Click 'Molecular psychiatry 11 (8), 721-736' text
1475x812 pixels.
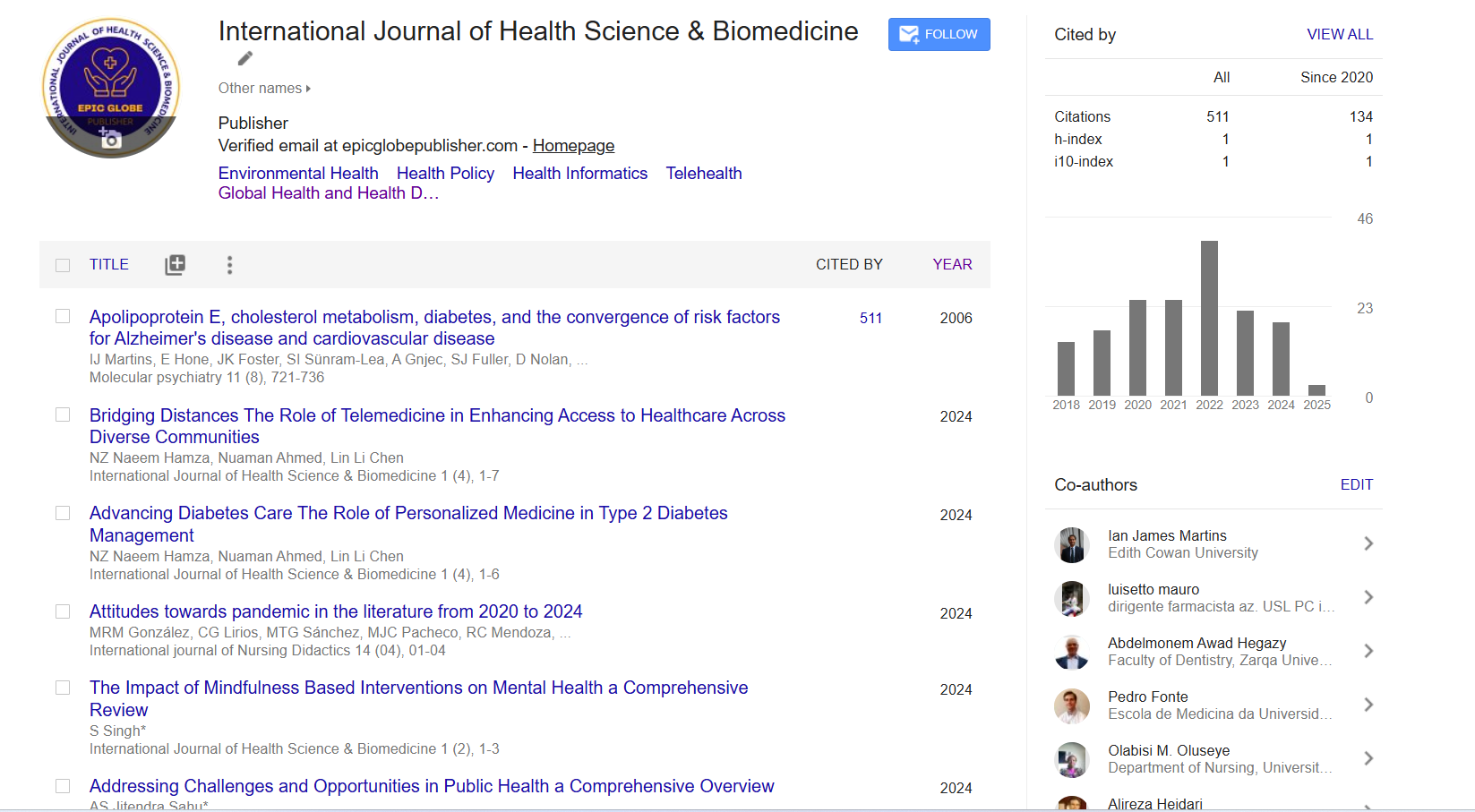point(207,377)
